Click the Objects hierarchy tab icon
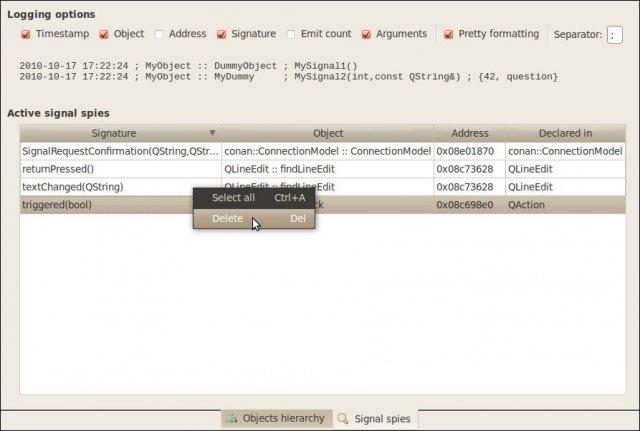This screenshot has width=640, height=431. point(232,418)
